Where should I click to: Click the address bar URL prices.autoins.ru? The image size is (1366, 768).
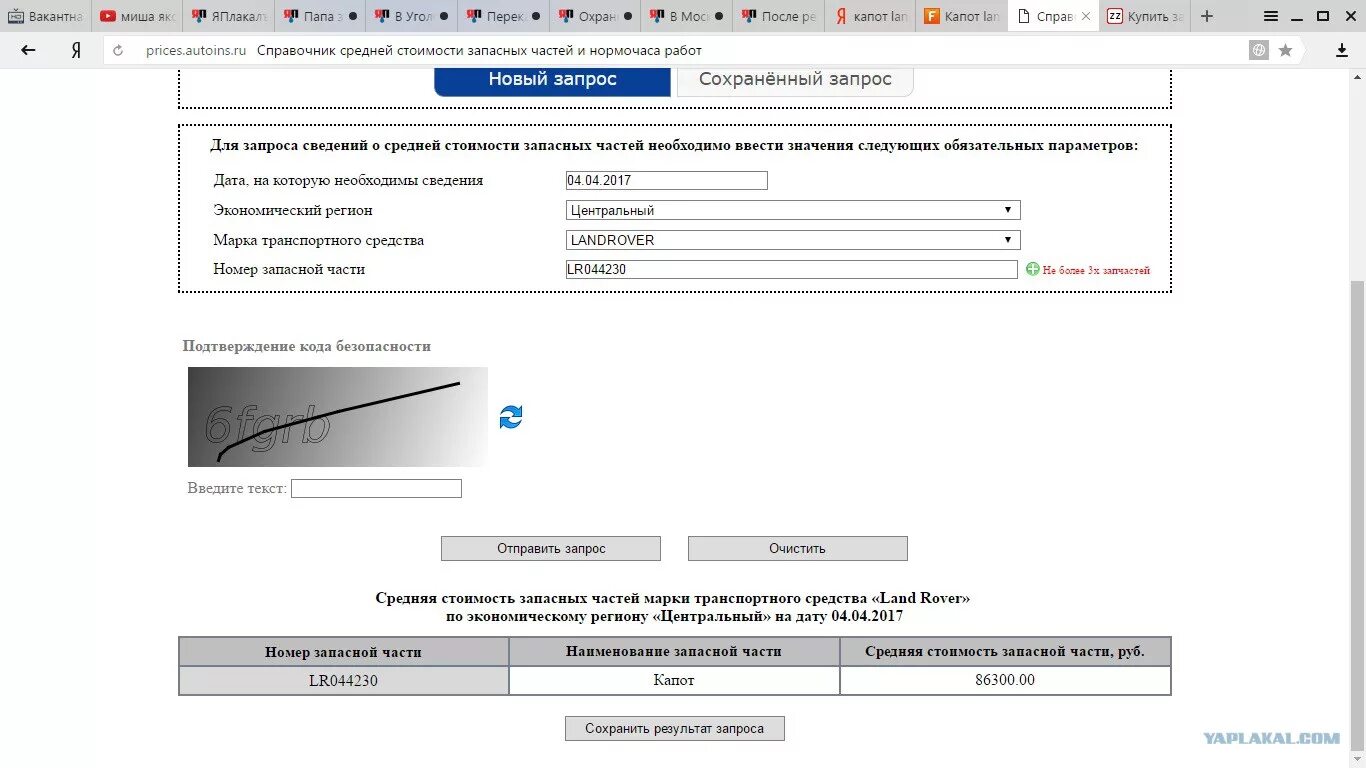coord(196,50)
